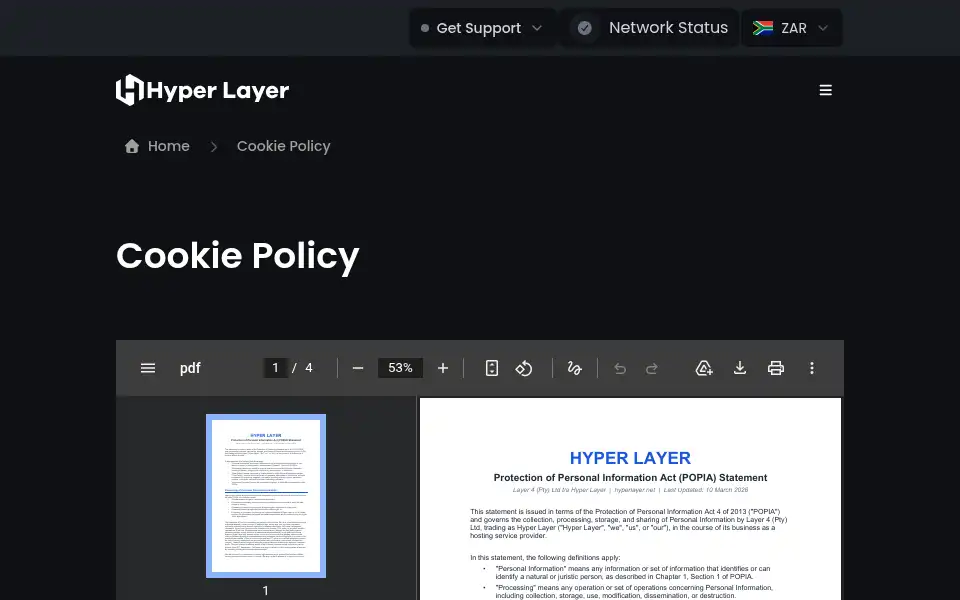
Task: Open the ZAR currency selector
Action: click(x=791, y=28)
